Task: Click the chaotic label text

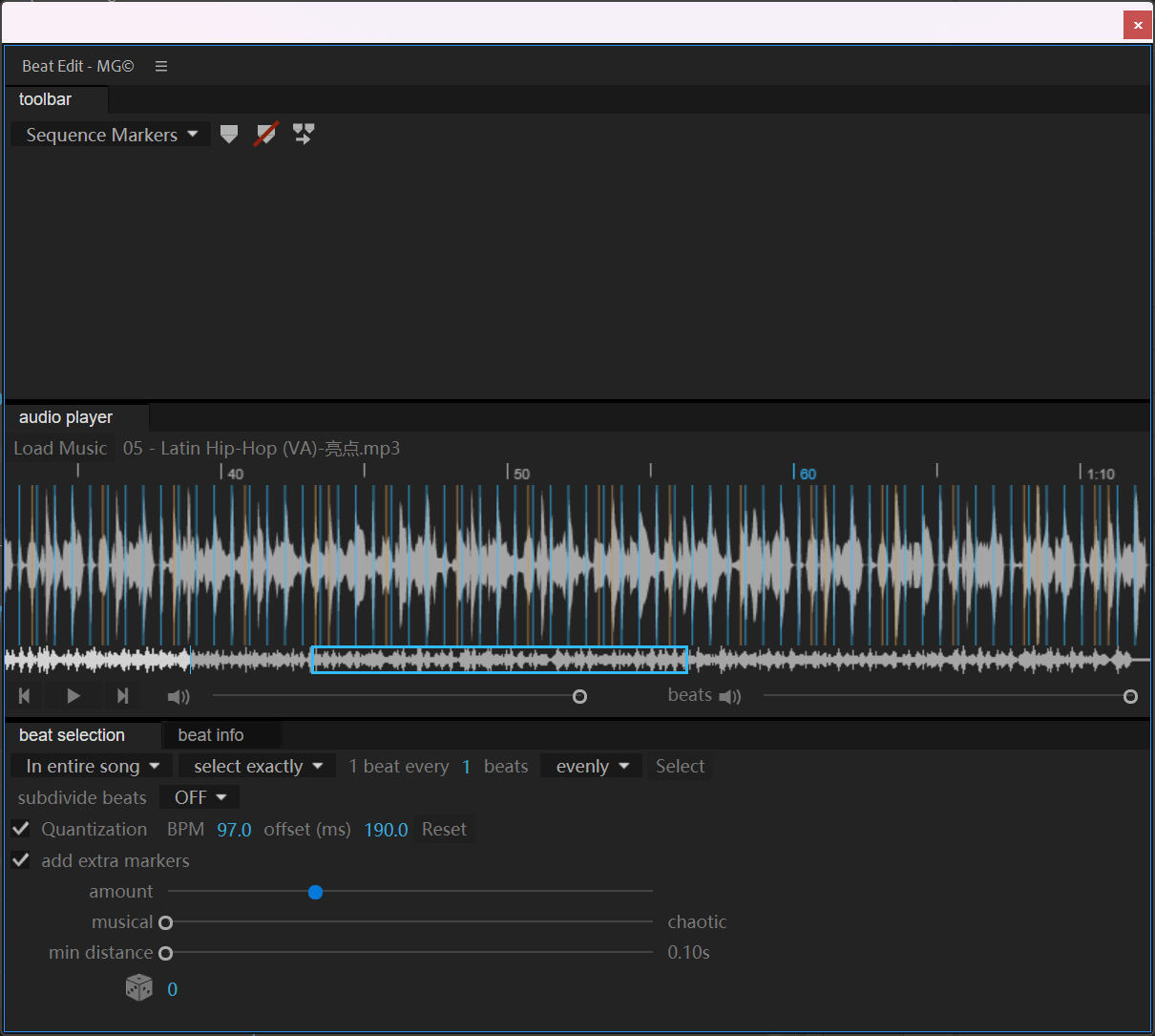Action: tap(697, 921)
